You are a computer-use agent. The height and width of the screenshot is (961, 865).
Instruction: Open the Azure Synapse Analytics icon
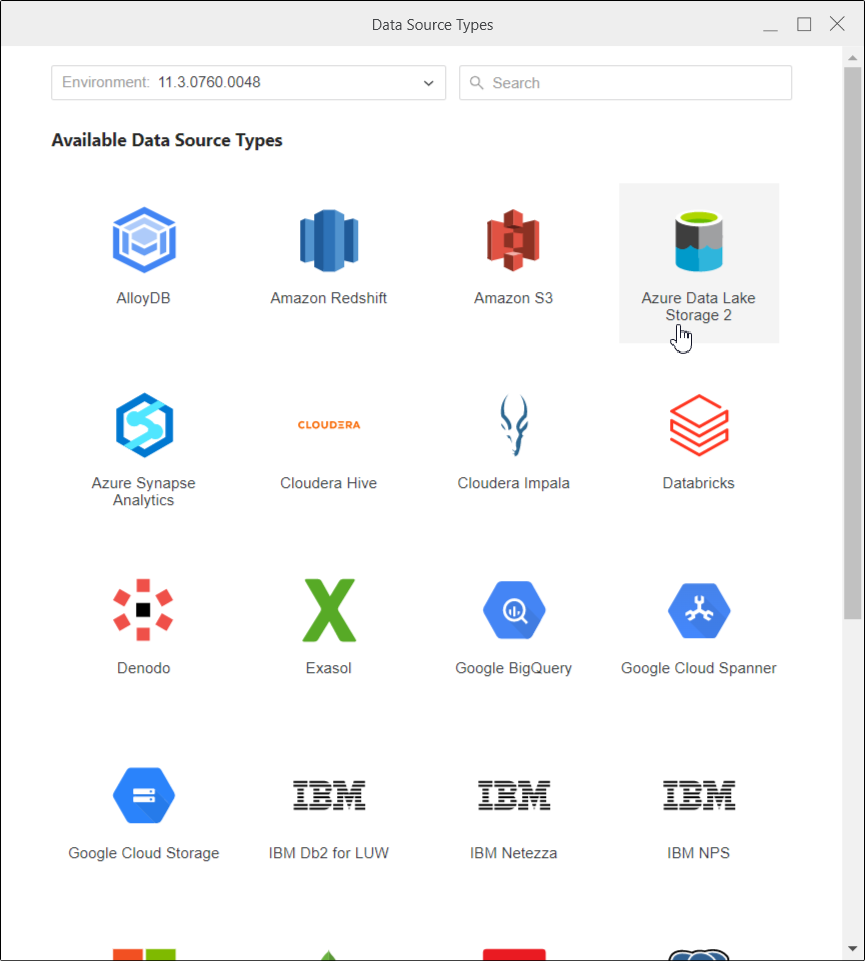pyautogui.click(x=144, y=425)
